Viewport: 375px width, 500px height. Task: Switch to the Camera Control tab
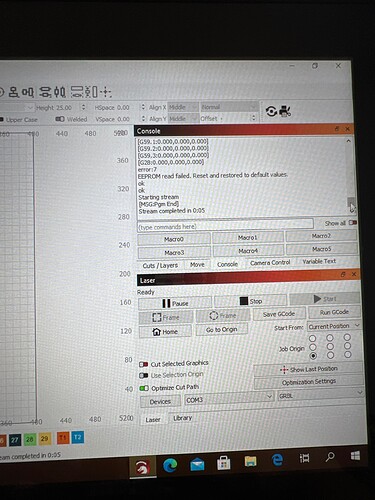point(270,263)
